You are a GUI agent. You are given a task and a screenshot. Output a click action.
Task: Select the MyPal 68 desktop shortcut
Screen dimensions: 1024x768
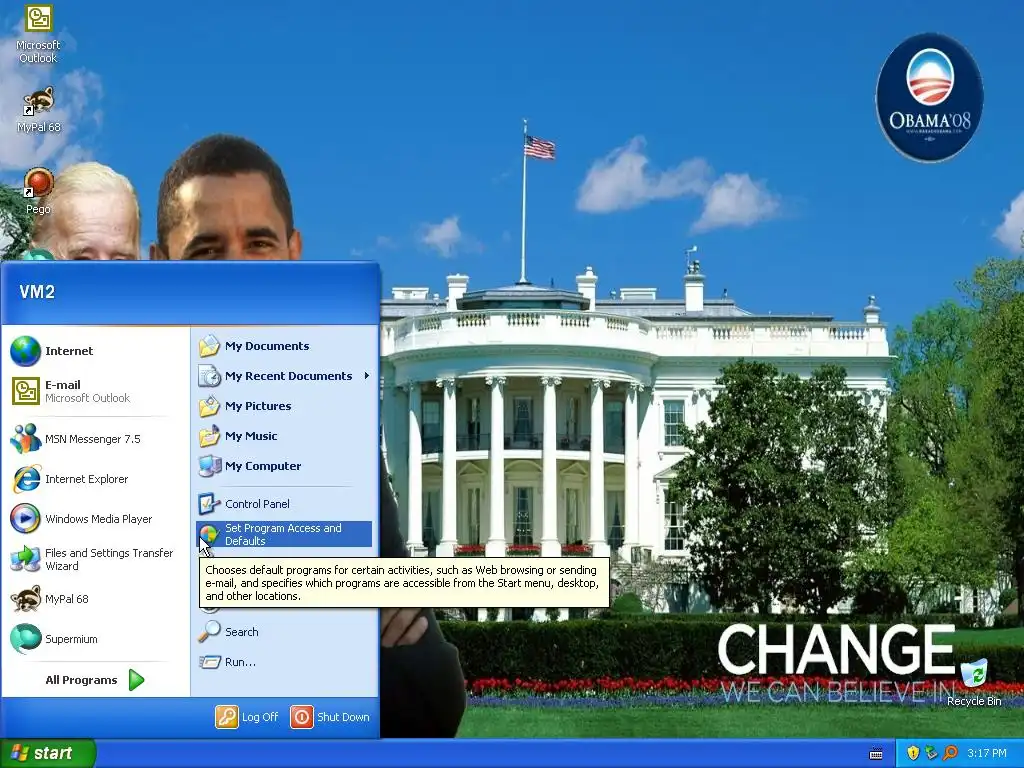38,110
